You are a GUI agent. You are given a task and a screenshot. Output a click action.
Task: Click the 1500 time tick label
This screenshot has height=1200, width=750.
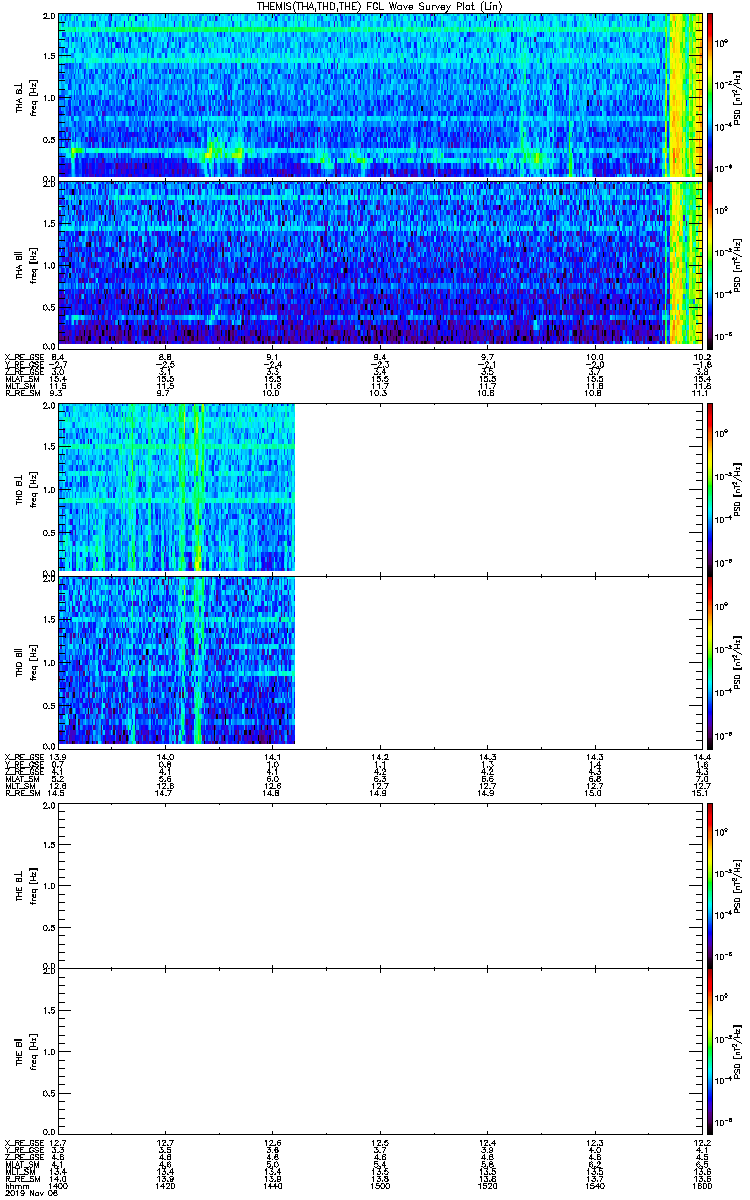click(379, 1184)
